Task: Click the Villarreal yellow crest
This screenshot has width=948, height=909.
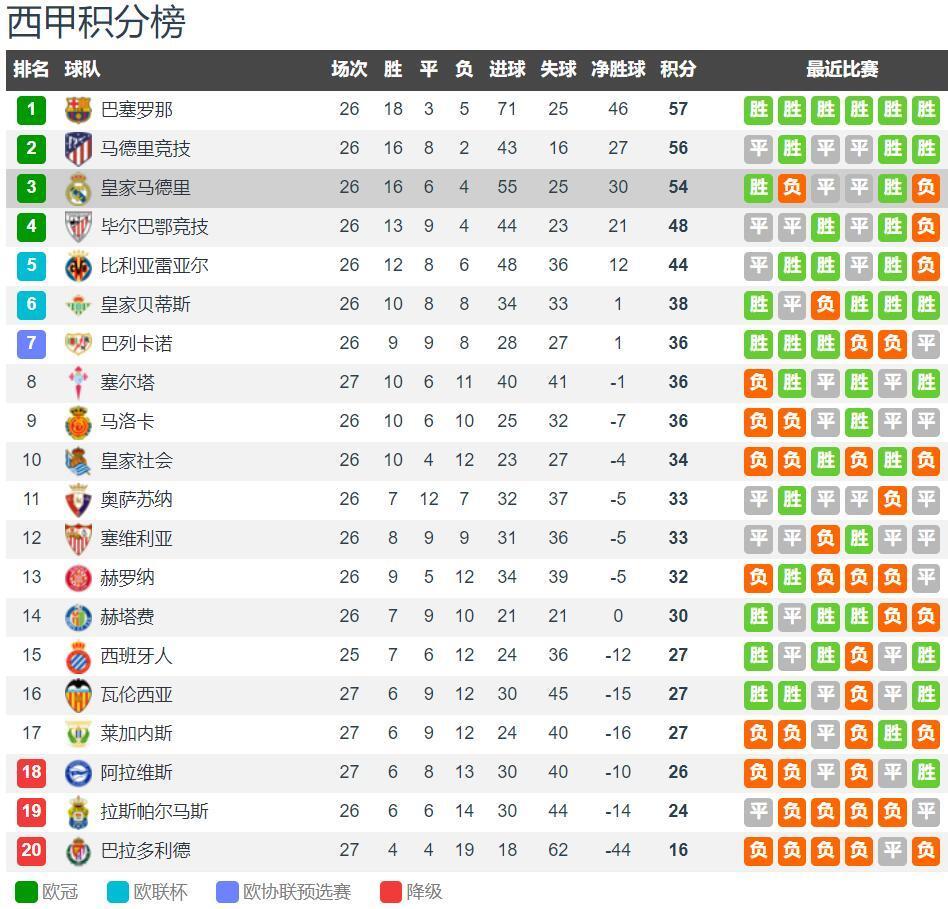Action: tap(78, 266)
